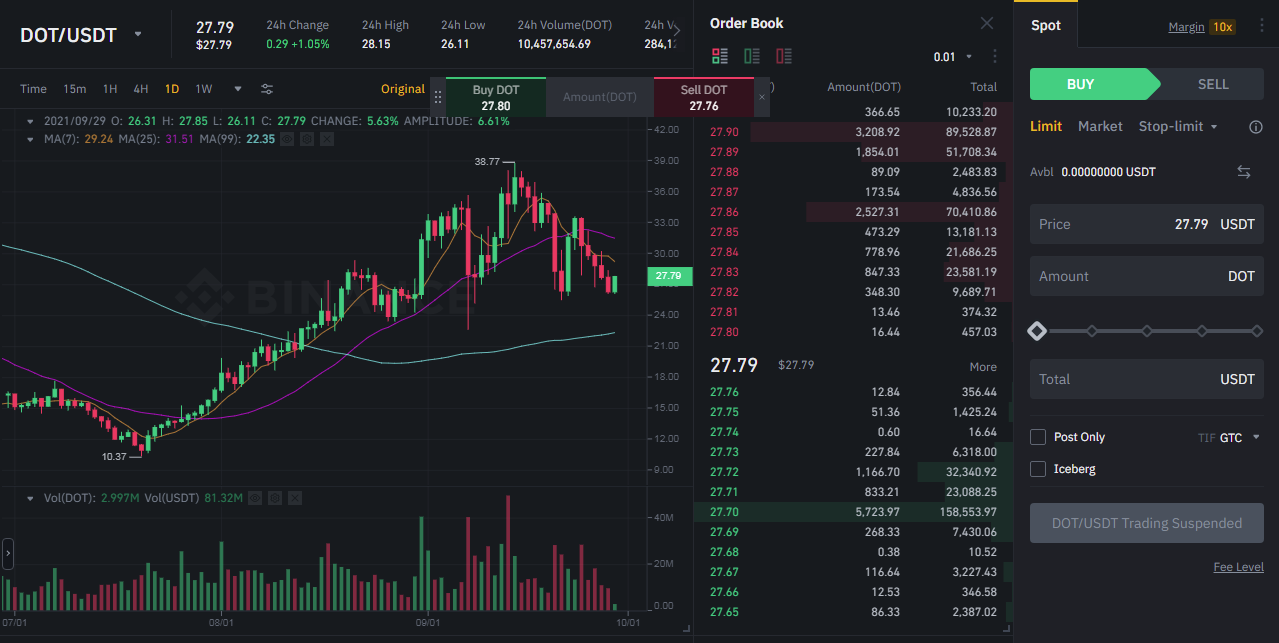This screenshot has height=643, width=1279.
Task: Select the SELL side toggle
Action: pyautogui.click(x=1213, y=84)
